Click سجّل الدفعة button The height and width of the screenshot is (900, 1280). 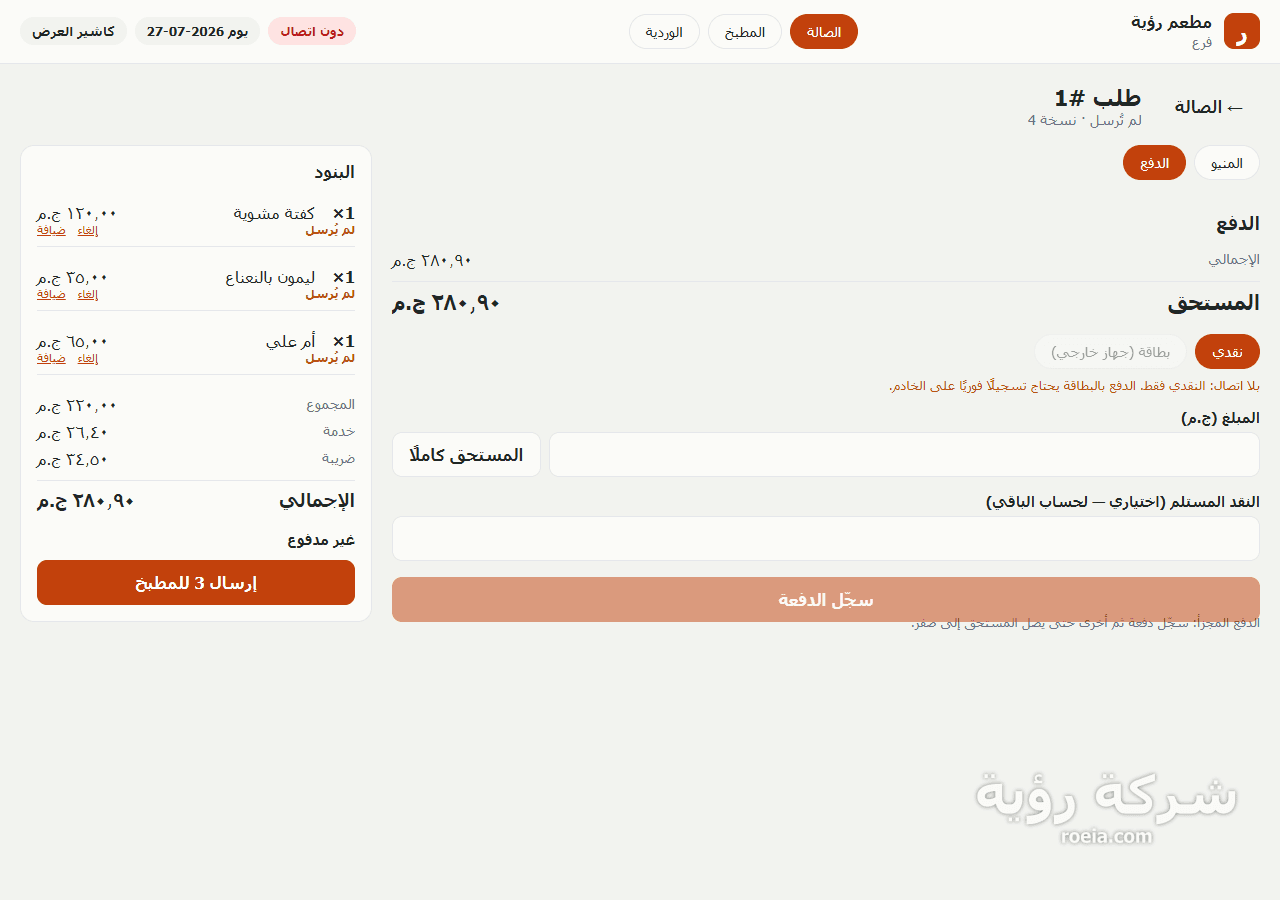pyautogui.click(x=826, y=600)
